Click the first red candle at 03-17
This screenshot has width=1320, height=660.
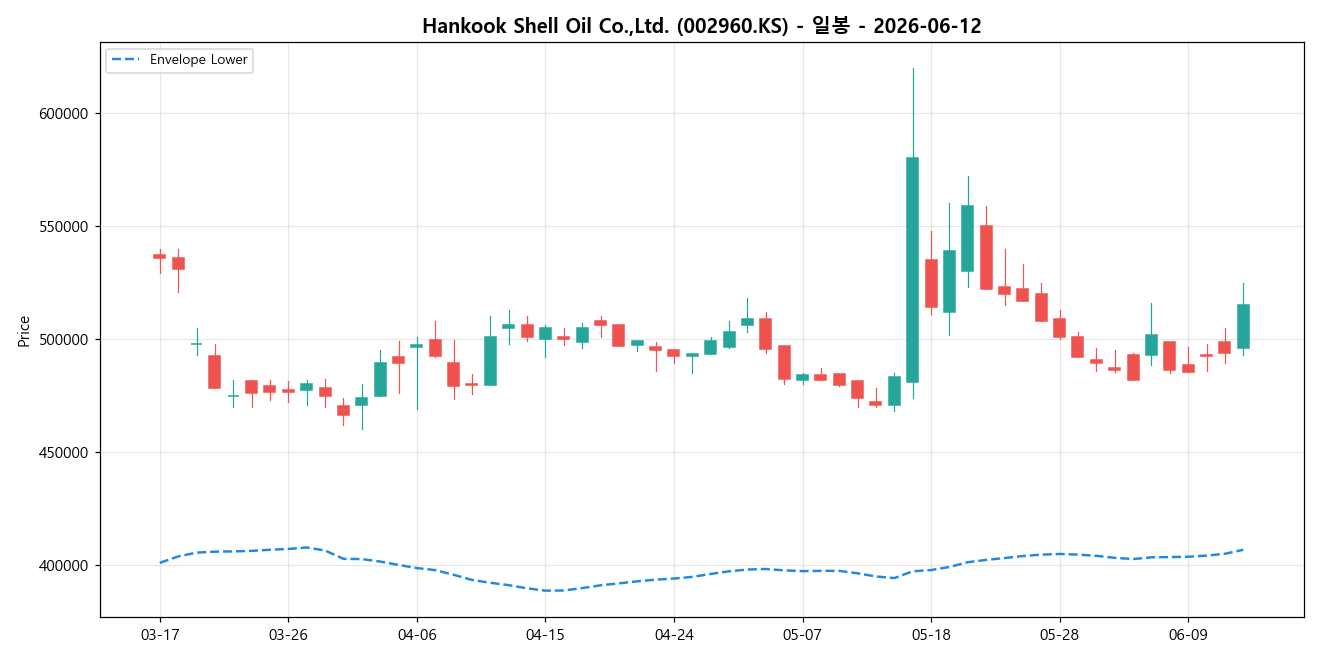[160, 256]
